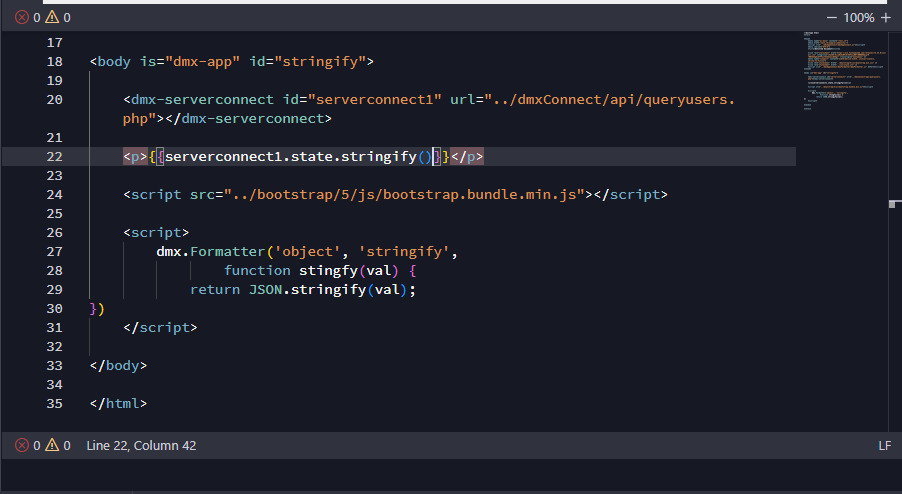
Task: Click serverconnect1.state.stringify() expression
Action: tap(298, 156)
